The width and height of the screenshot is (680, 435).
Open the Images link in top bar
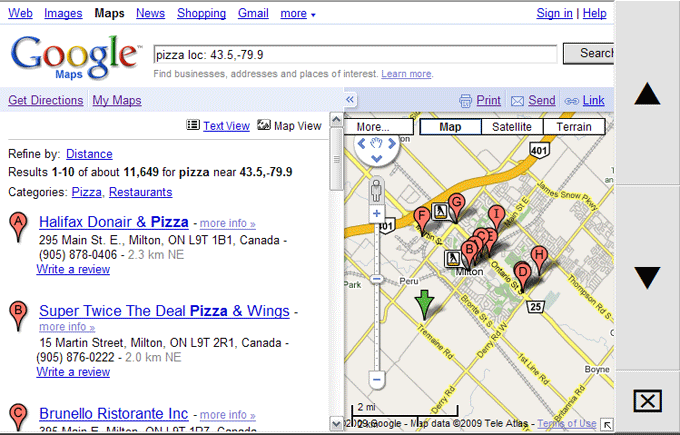tap(63, 13)
